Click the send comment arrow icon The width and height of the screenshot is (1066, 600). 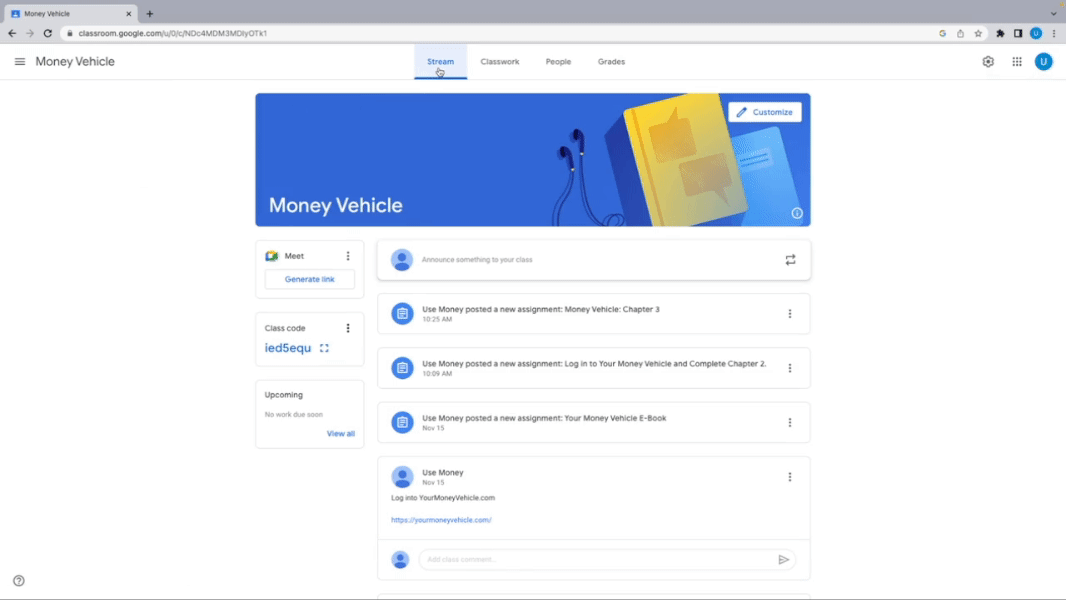tap(783, 560)
